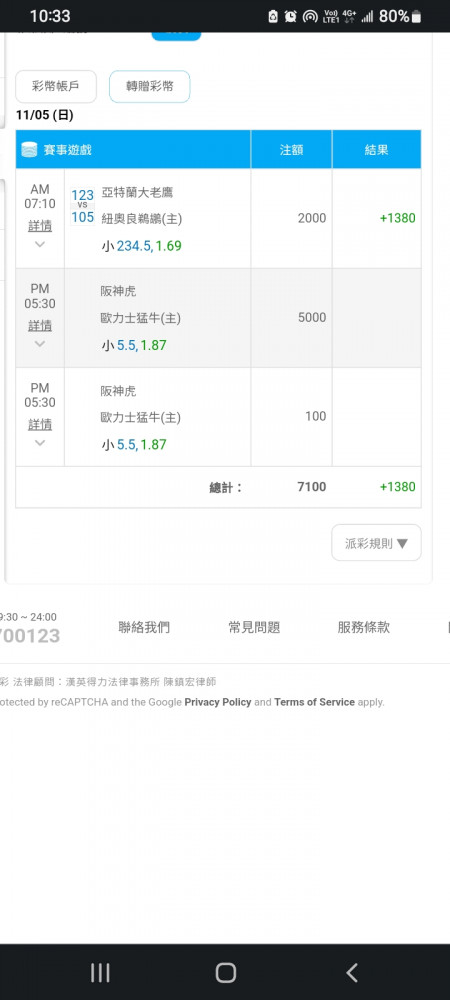The width and height of the screenshot is (450, 1000).
Task: Open 服務條款 footer link
Action: [363, 627]
